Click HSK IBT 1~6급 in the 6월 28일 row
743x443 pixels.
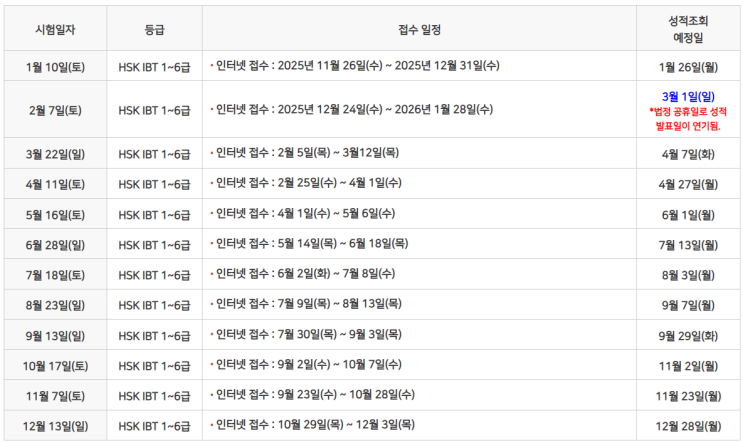154,244
